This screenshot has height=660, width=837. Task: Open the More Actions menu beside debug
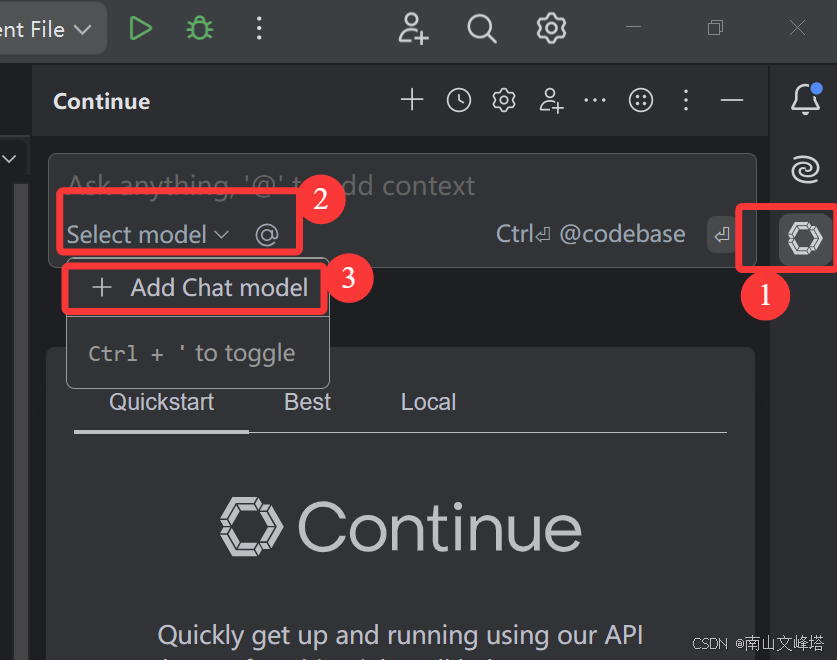coord(259,28)
